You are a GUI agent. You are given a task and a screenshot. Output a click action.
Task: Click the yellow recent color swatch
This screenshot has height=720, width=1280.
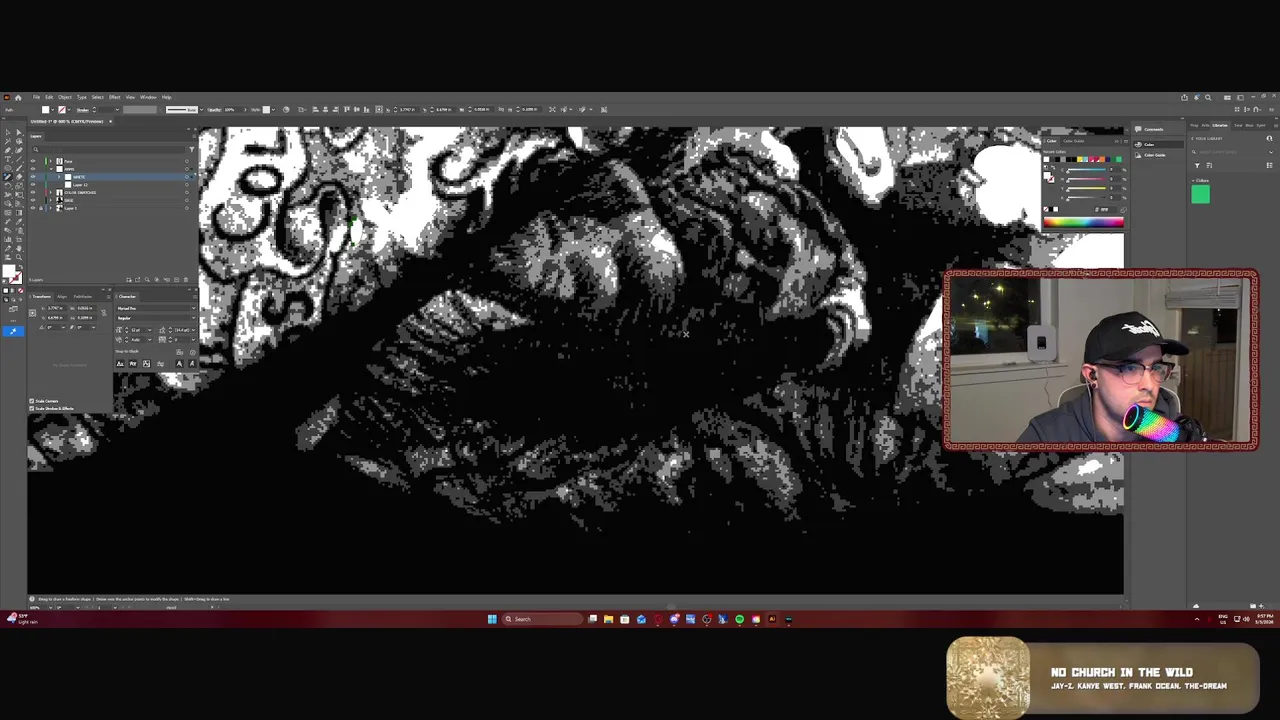click(1080, 159)
